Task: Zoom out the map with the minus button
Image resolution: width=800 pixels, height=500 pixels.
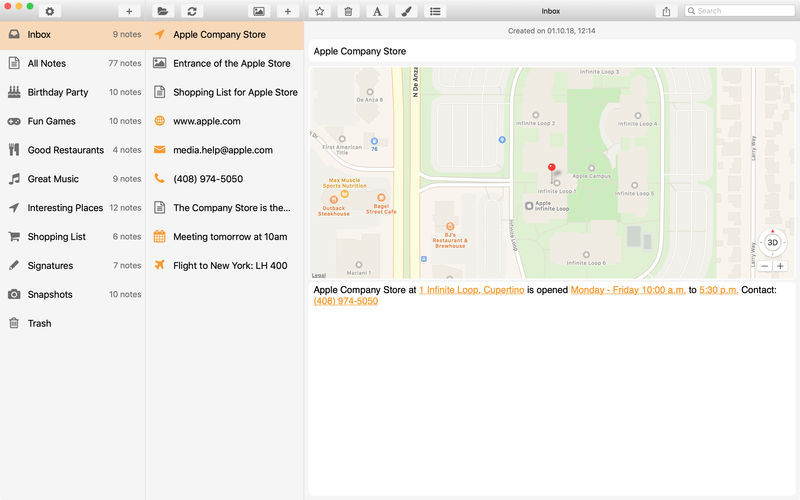Action: point(765,266)
